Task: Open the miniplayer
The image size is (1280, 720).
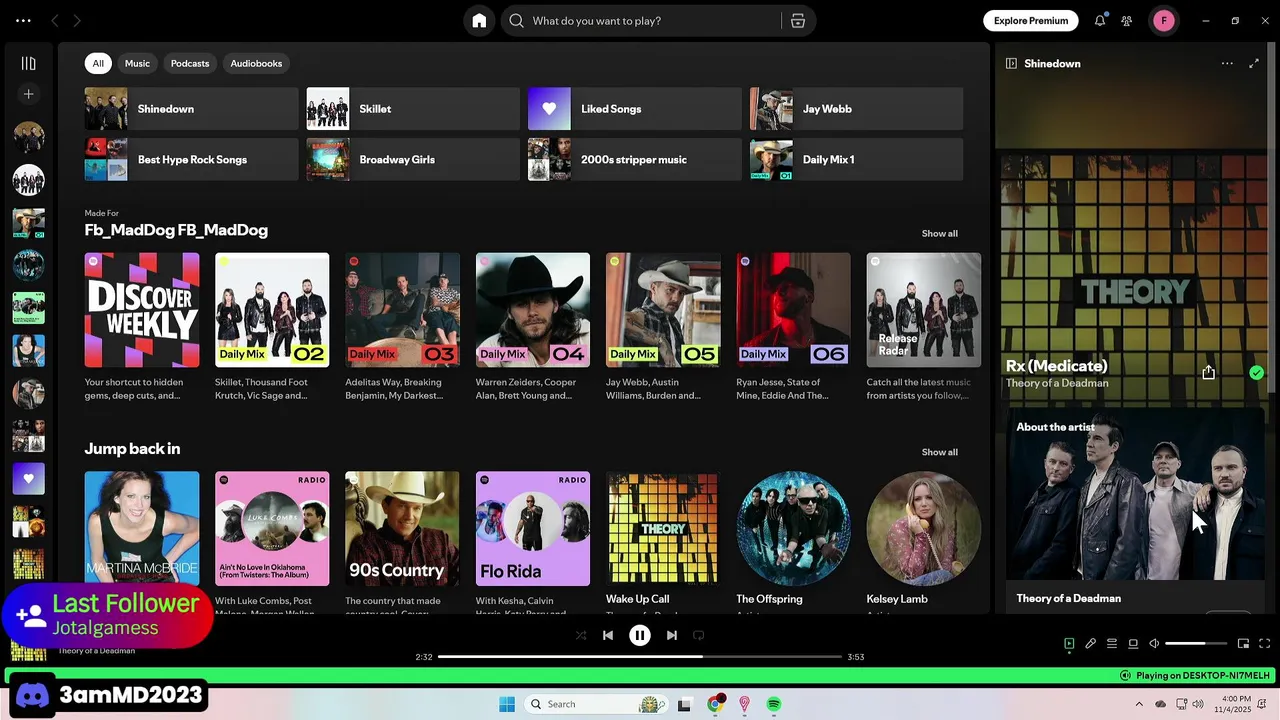Action: coord(1243,644)
